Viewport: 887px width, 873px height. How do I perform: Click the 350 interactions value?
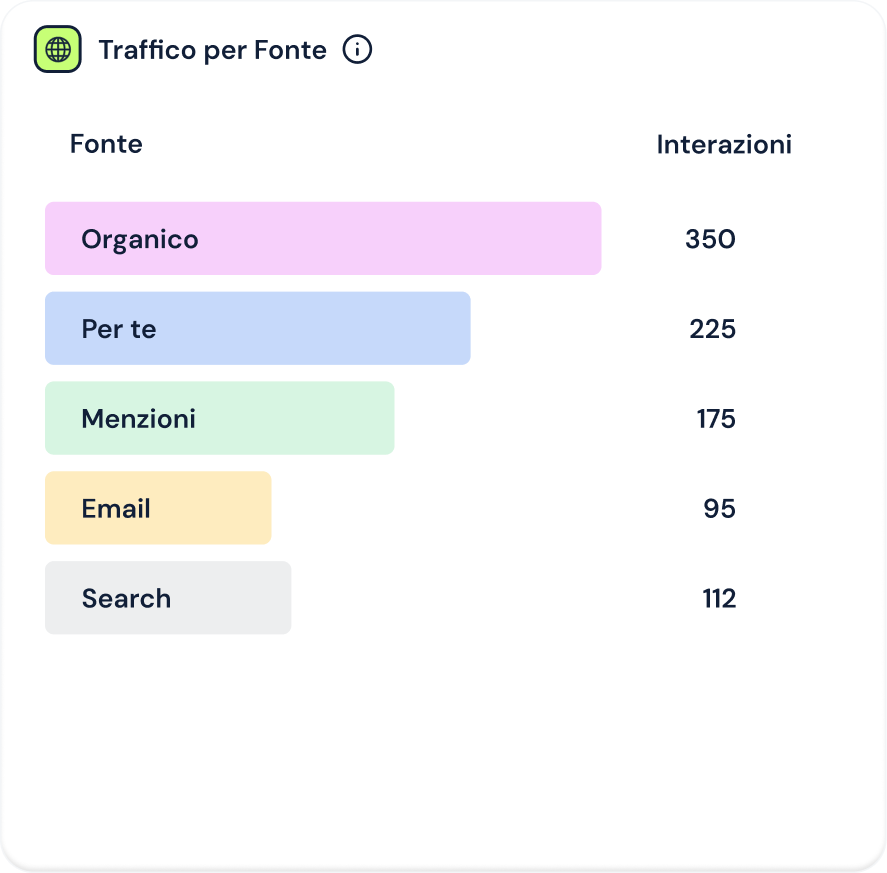click(710, 239)
